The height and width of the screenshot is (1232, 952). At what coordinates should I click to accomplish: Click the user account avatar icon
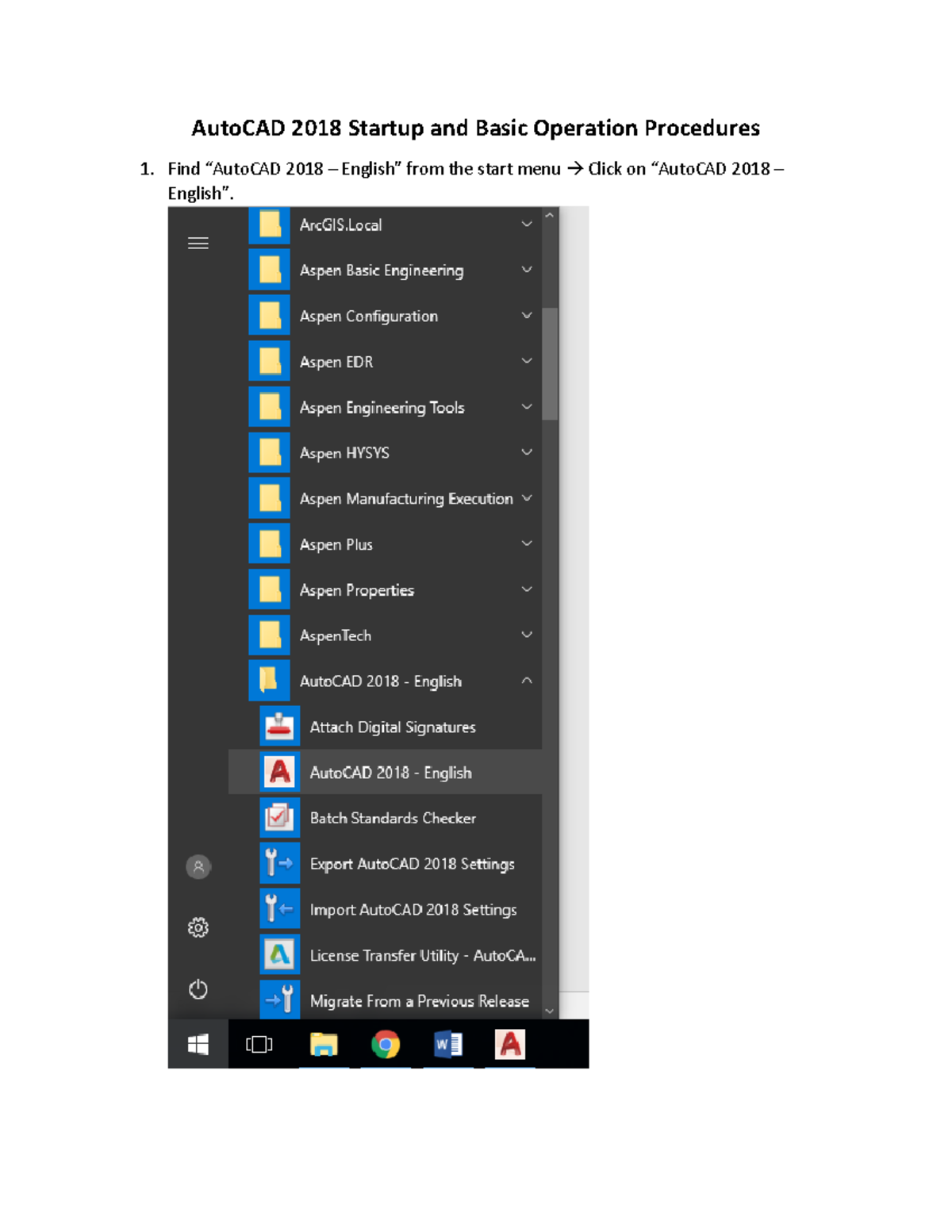[x=198, y=866]
